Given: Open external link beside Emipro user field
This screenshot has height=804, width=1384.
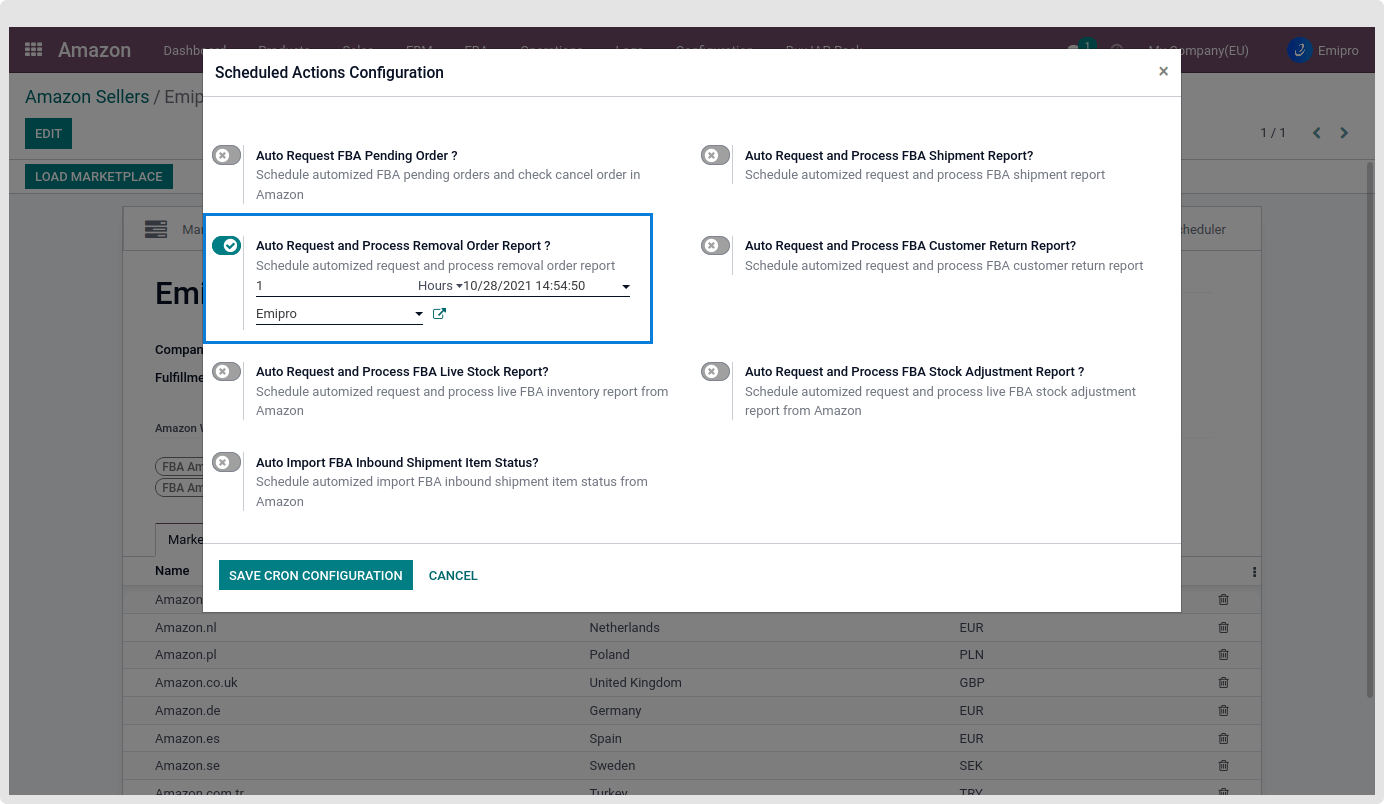Looking at the screenshot, I should (x=439, y=314).
